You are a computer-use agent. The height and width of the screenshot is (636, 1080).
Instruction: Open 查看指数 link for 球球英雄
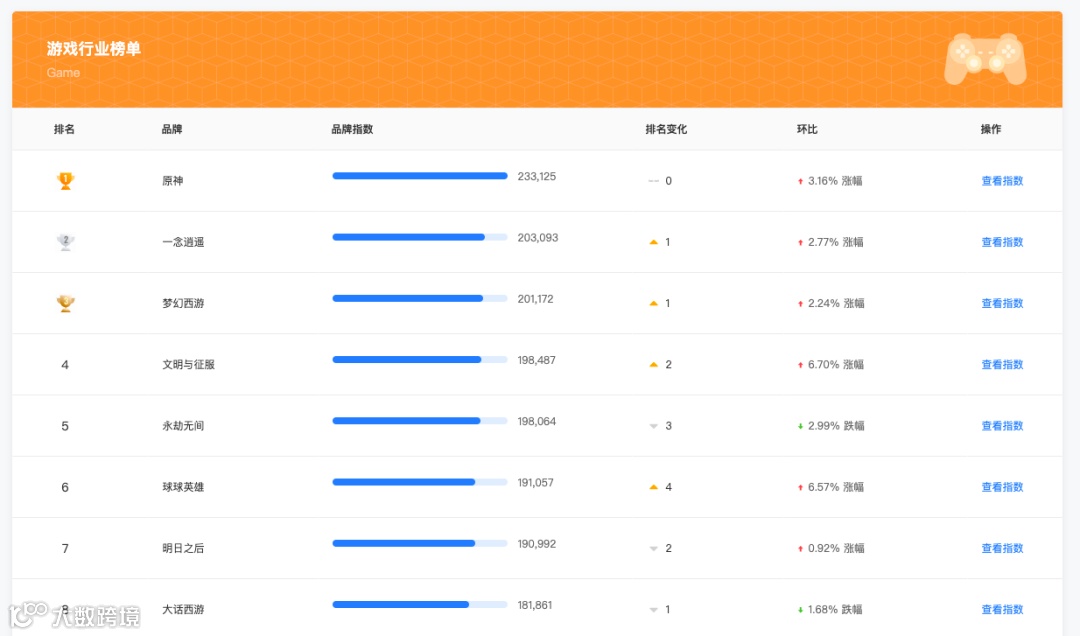[x=1002, y=487]
